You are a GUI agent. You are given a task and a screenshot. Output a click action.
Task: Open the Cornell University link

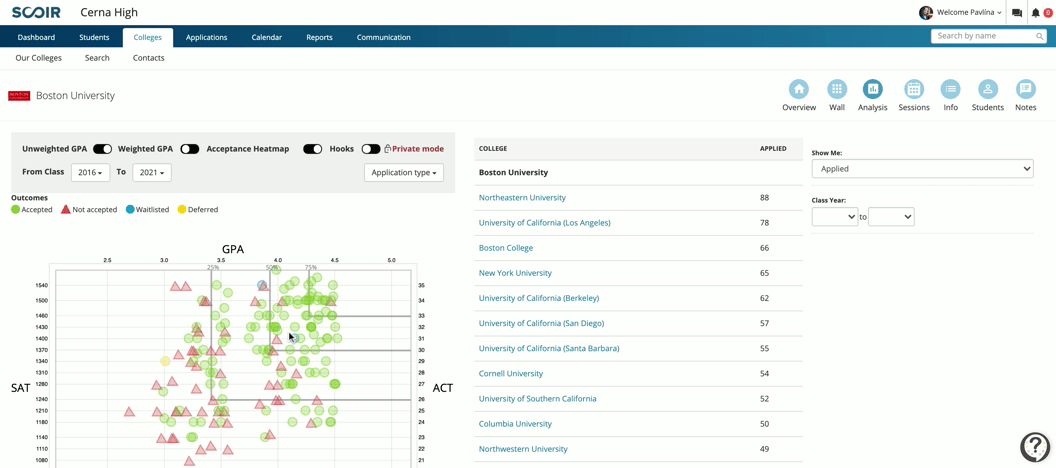point(510,374)
